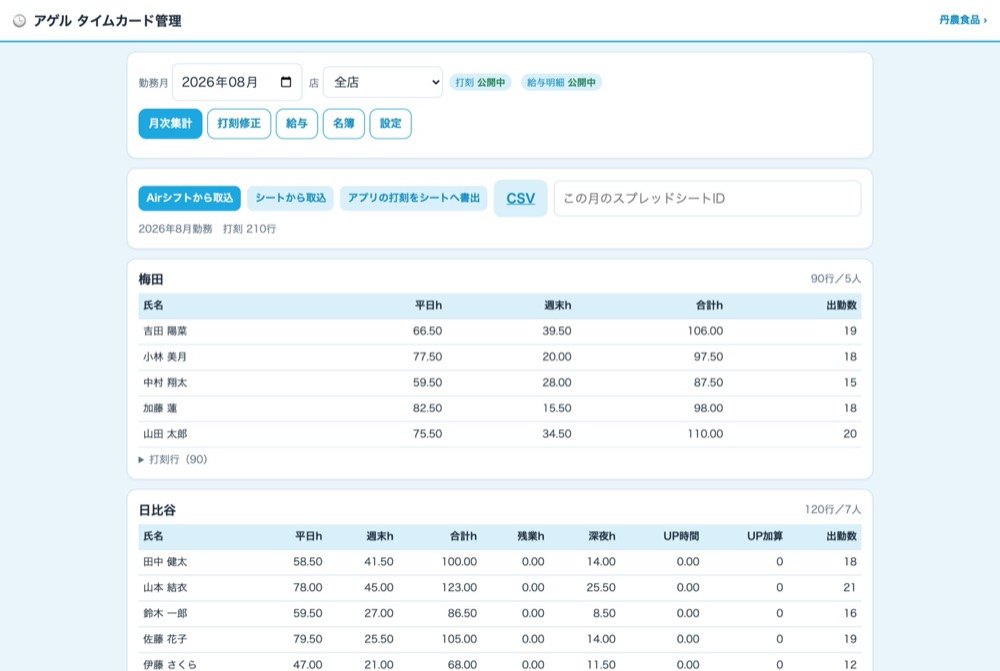Click 合計h value 110.00 for 山田 太郎
Image resolution: width=1000 pixels, height=671 pixels.
tap(705, 434)
